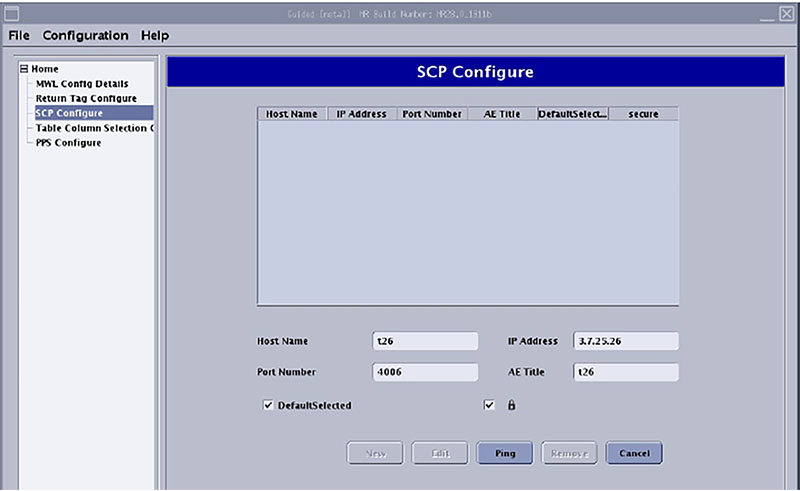Screen dimensions: 800x491
Task: Uncheck the secure checkbox beside the padlock
Action: pos(489,406)
